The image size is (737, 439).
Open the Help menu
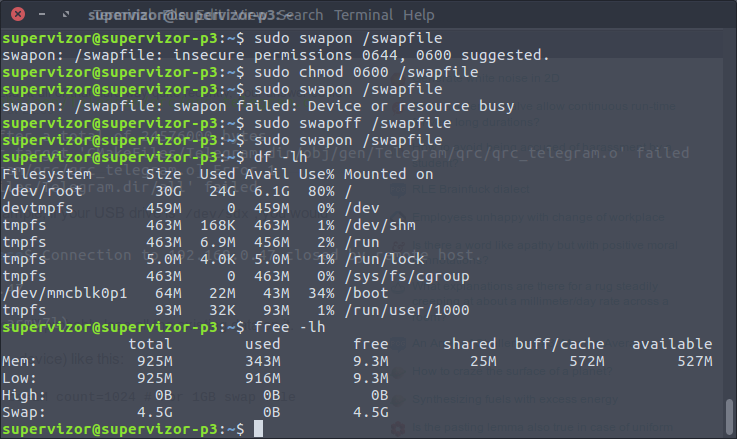point(418,15)
